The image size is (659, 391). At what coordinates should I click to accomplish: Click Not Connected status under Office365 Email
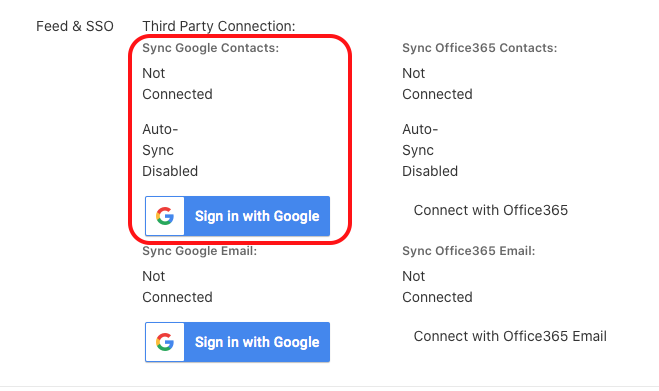pos(438,287)
